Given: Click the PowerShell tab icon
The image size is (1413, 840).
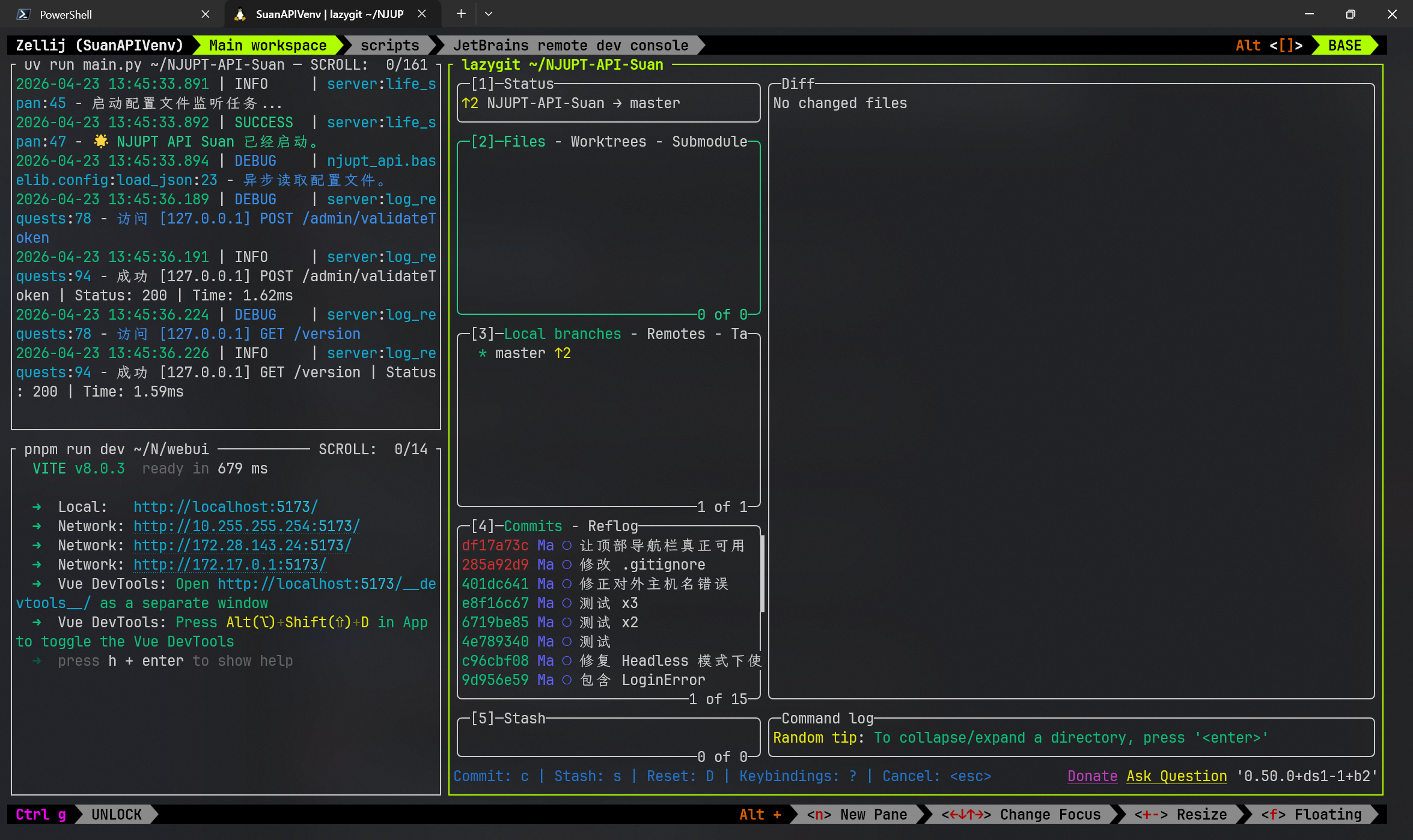Looking at the screenshot, I should click(23, 14).
